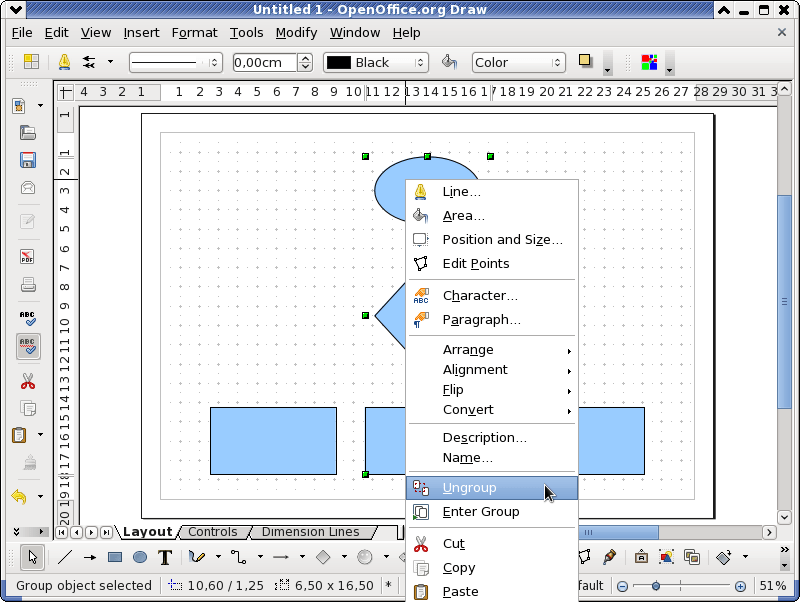Increase line width with the up stepper
Viewport: 800px width, 602px height.
pyautogui.click(x=305, y=58)
